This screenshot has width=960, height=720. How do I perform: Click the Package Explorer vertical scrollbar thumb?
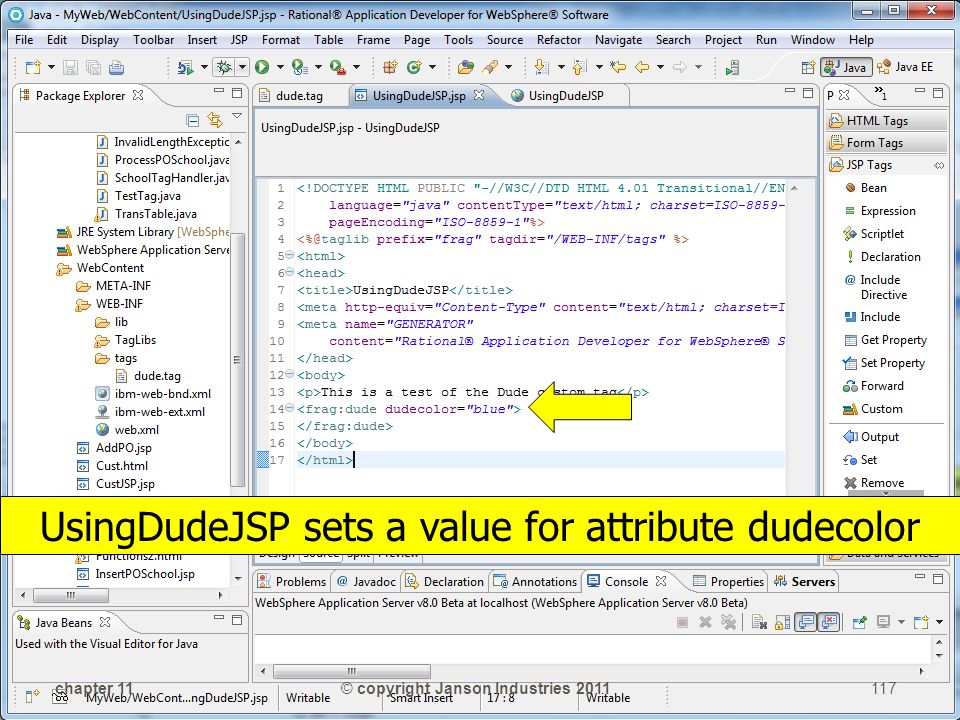coord(238,358)
